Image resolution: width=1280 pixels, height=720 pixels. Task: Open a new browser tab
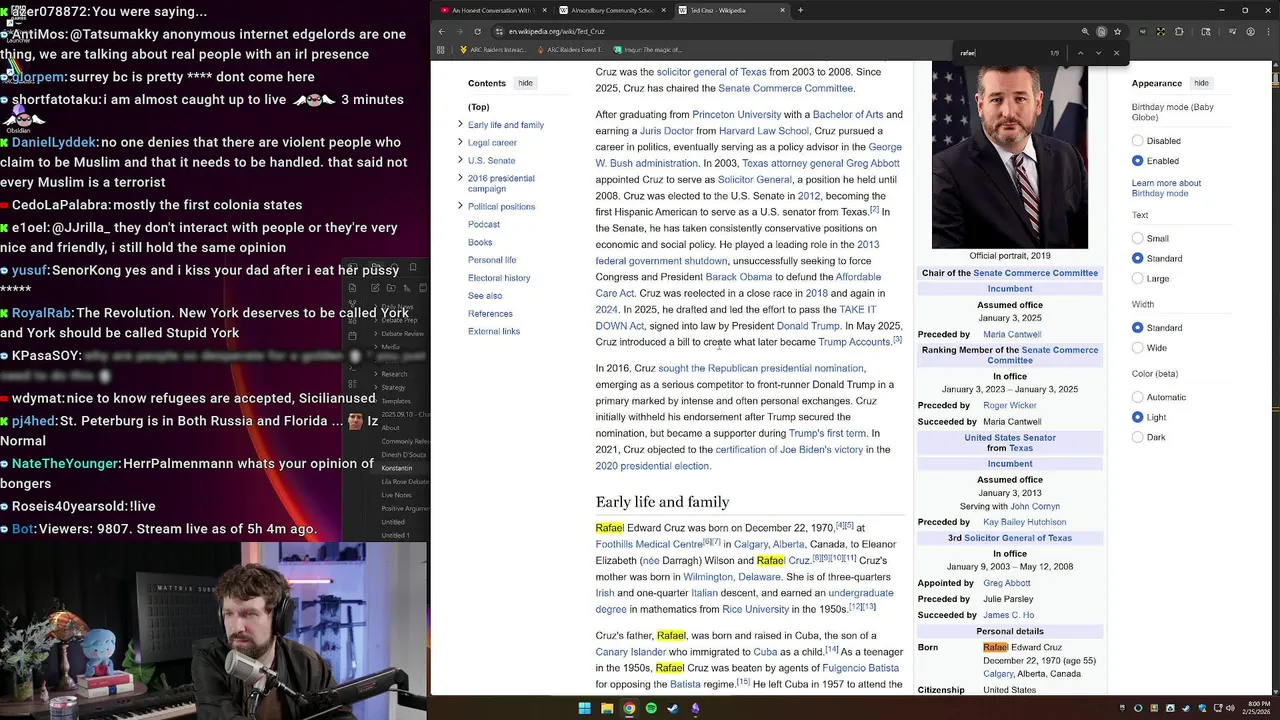coord(800,10)
